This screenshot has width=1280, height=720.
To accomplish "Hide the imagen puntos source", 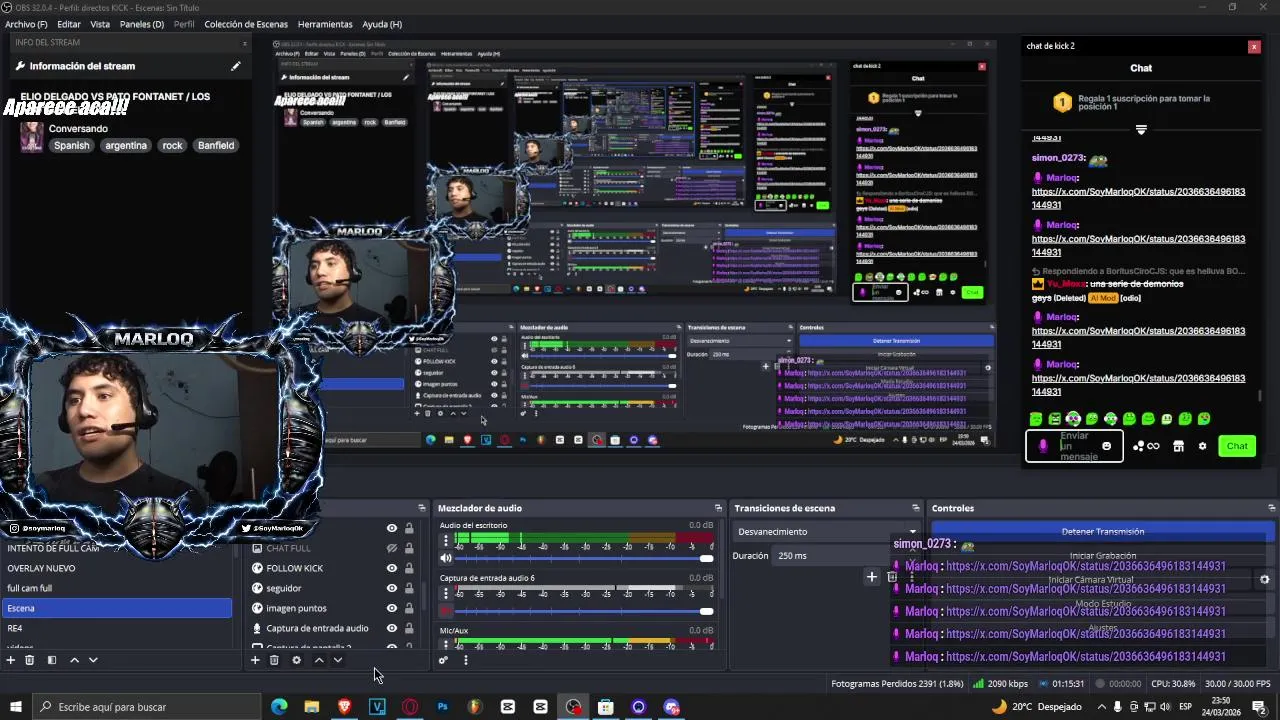I will pyautogui.click(x=392, y=608).
